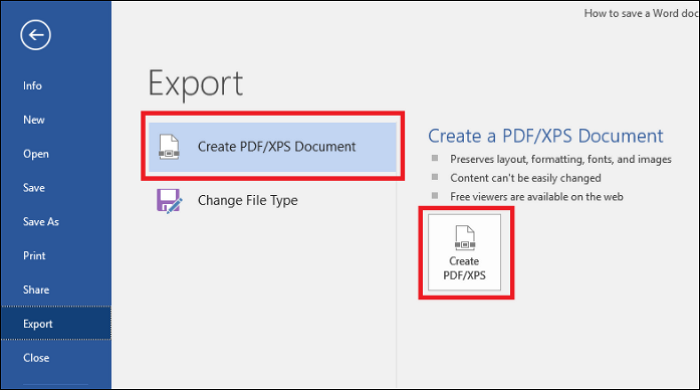Viewport: 700px width, 390px height.
Task: Click 'Preserves layout, formatting, fonts, and images' text
Action: [561, 159]
